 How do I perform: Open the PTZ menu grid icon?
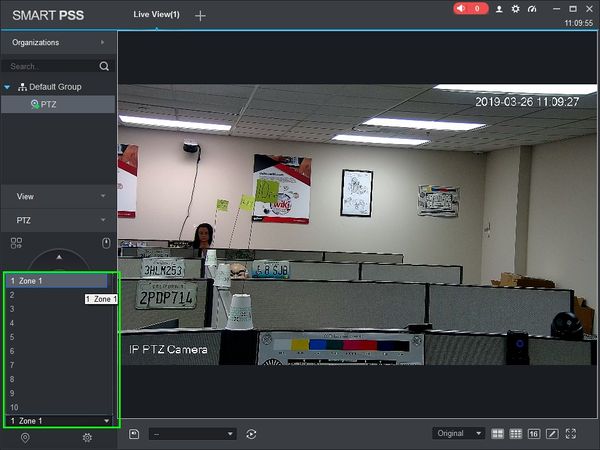(x=16, y=243)
